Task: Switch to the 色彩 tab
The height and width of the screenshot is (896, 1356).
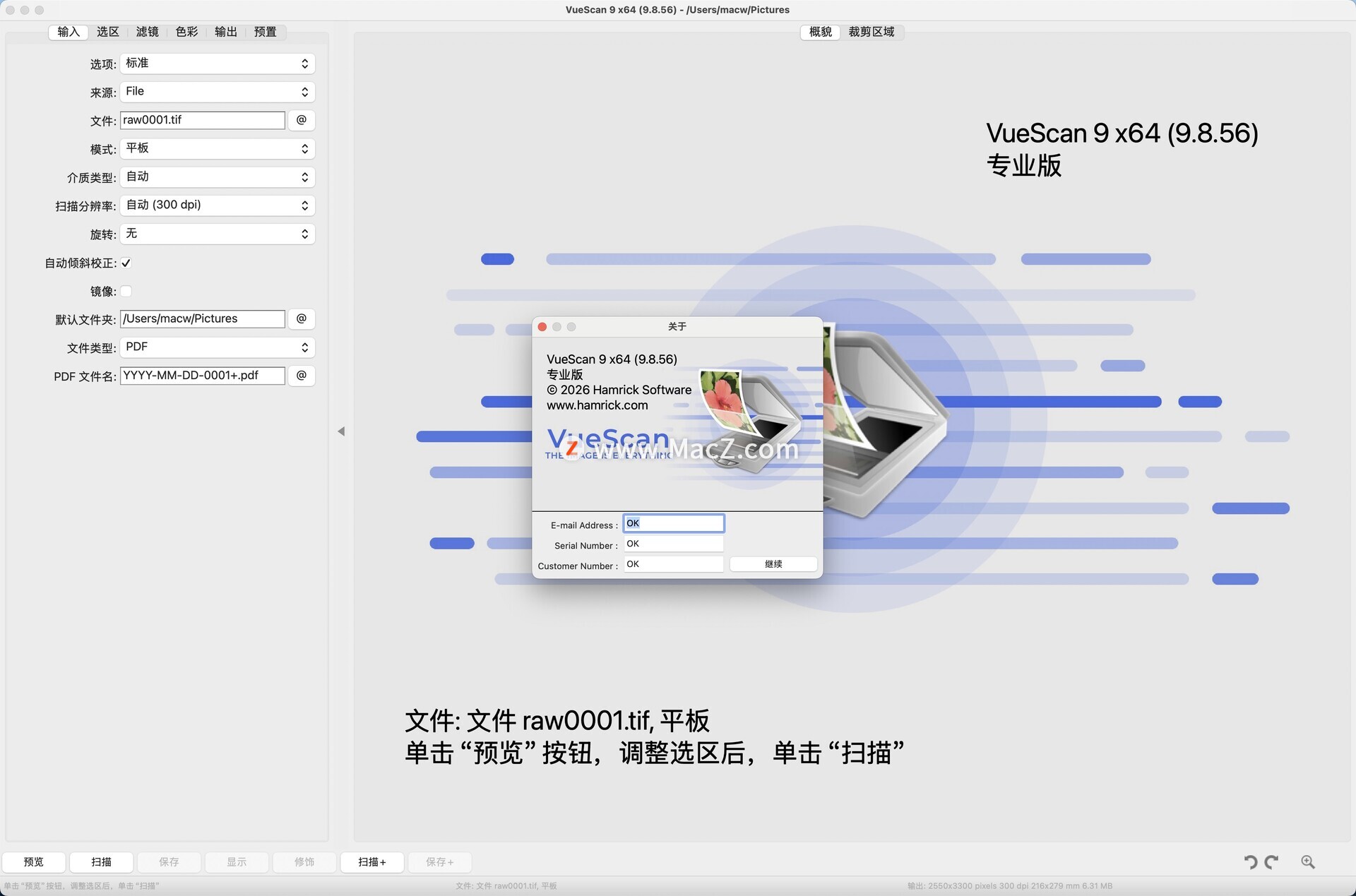Action: [x=186, y=32]
